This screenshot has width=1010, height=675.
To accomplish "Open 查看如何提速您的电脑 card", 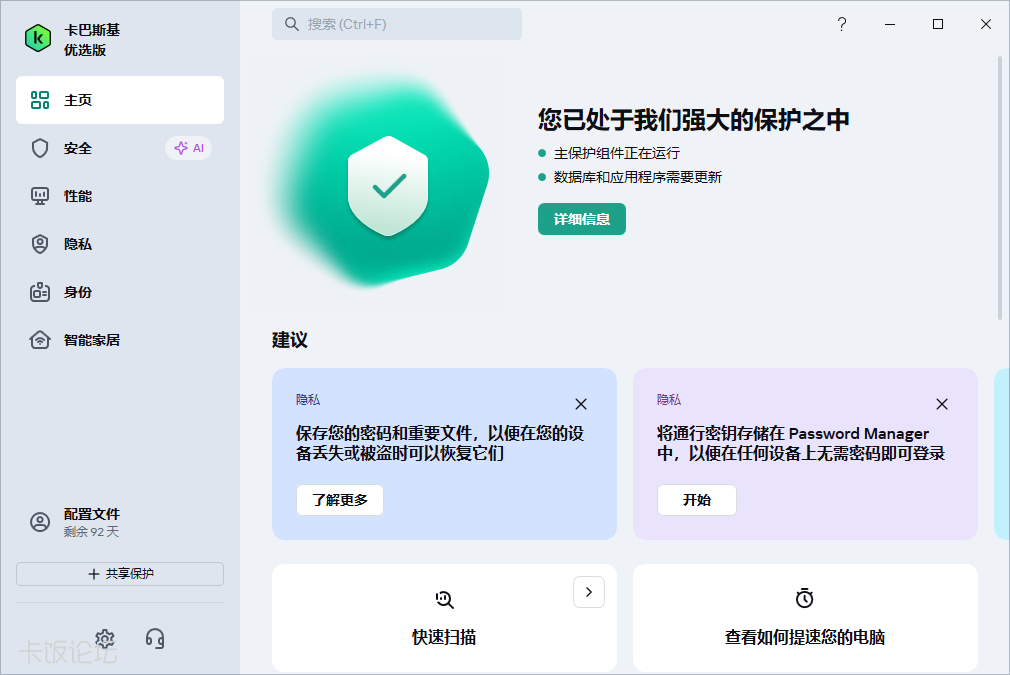I will click(x=805, y=618).
